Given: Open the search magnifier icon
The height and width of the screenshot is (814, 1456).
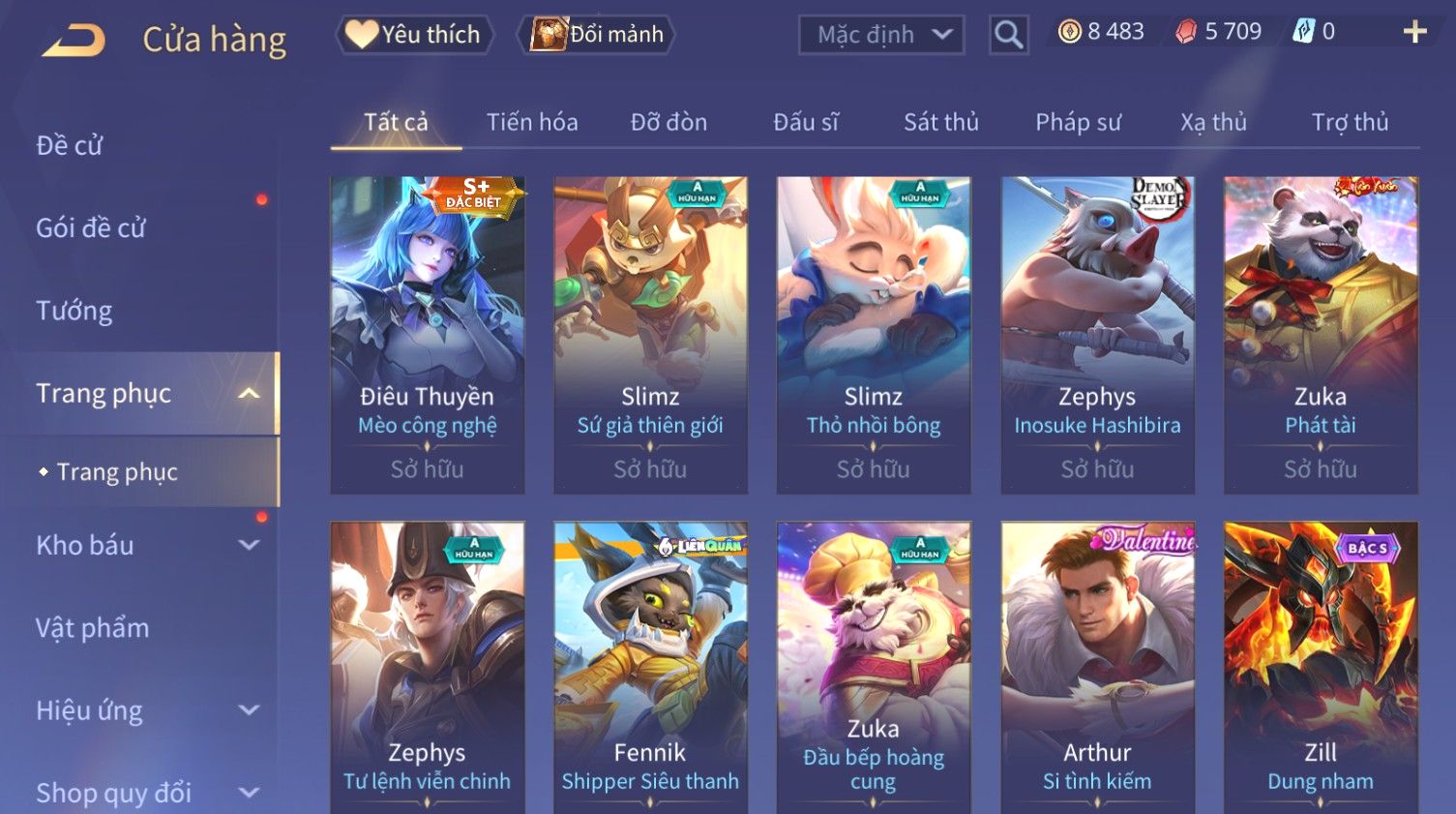Looking at the screenshot, I should coord(1008,35).
